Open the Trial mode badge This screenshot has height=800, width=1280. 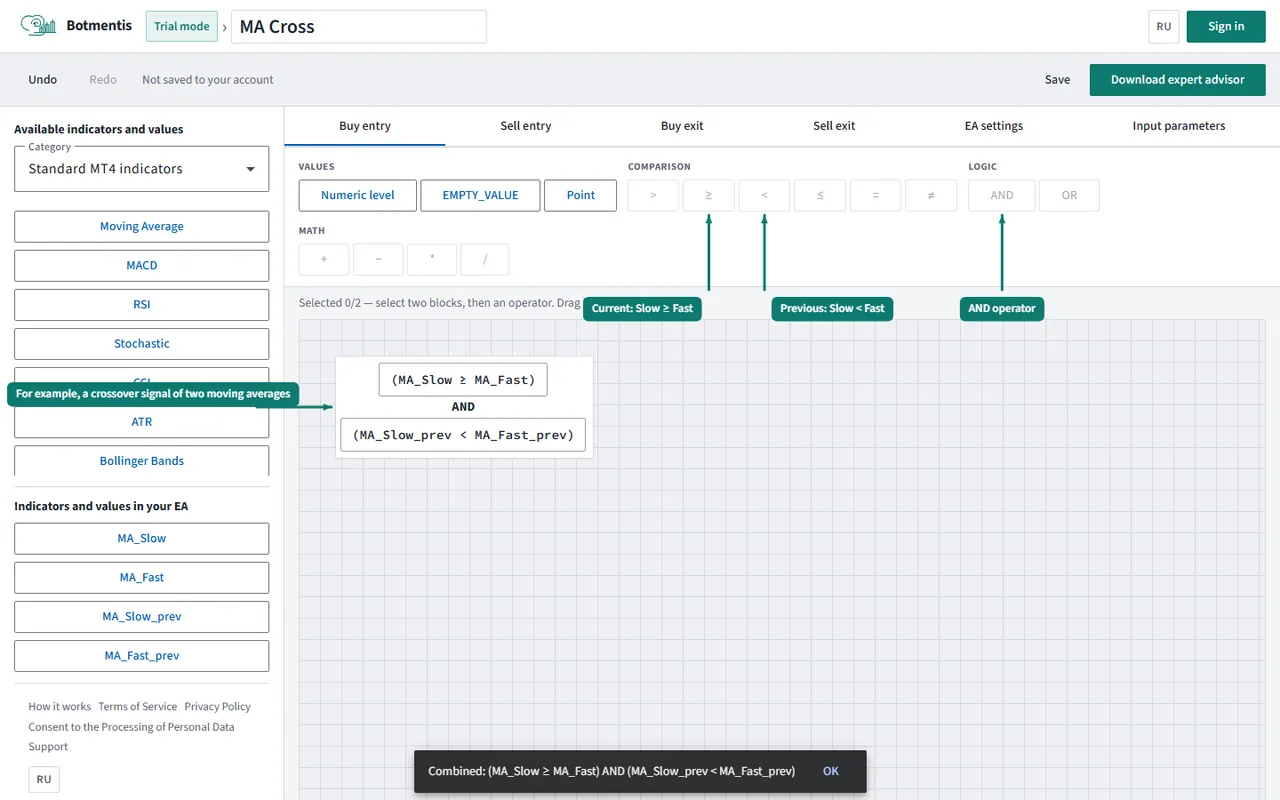click(x=181, y=26)
